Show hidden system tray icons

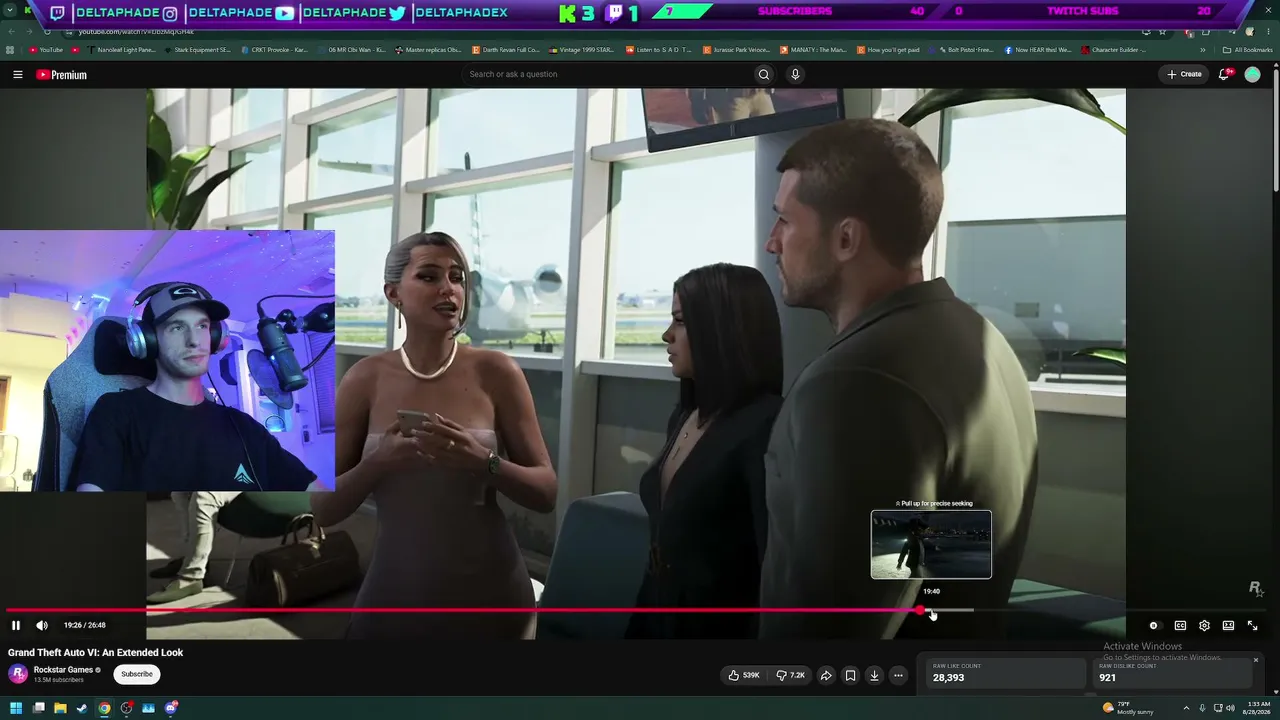1186,708
